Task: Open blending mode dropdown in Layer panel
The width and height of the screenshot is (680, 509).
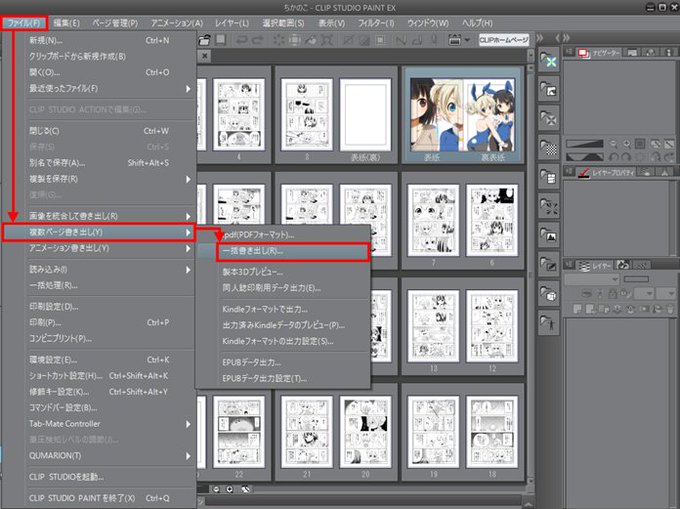Action: [x=592, y=280]
